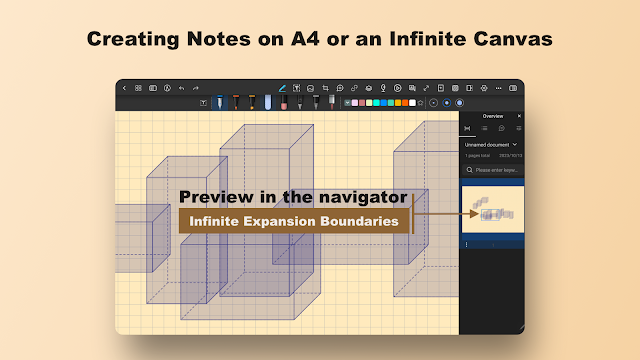This screenshot has width=640, height=360.
Task: Pick the red-capped pen
Action: click(236, 102)
